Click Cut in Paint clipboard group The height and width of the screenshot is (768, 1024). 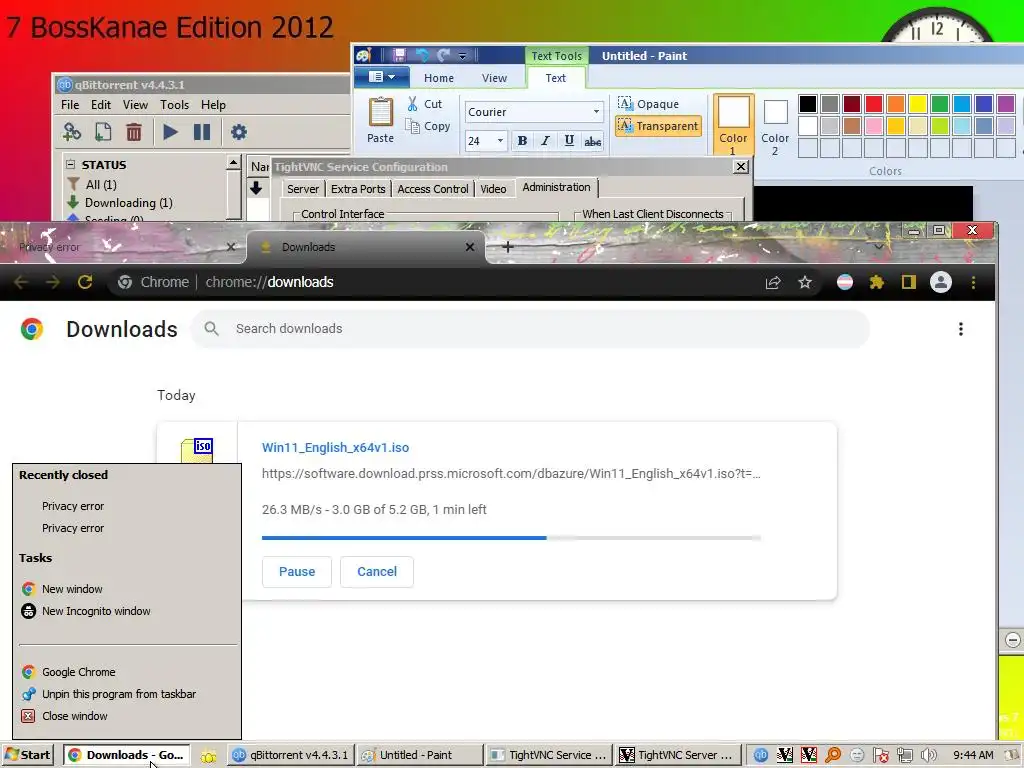pos(424,104)
